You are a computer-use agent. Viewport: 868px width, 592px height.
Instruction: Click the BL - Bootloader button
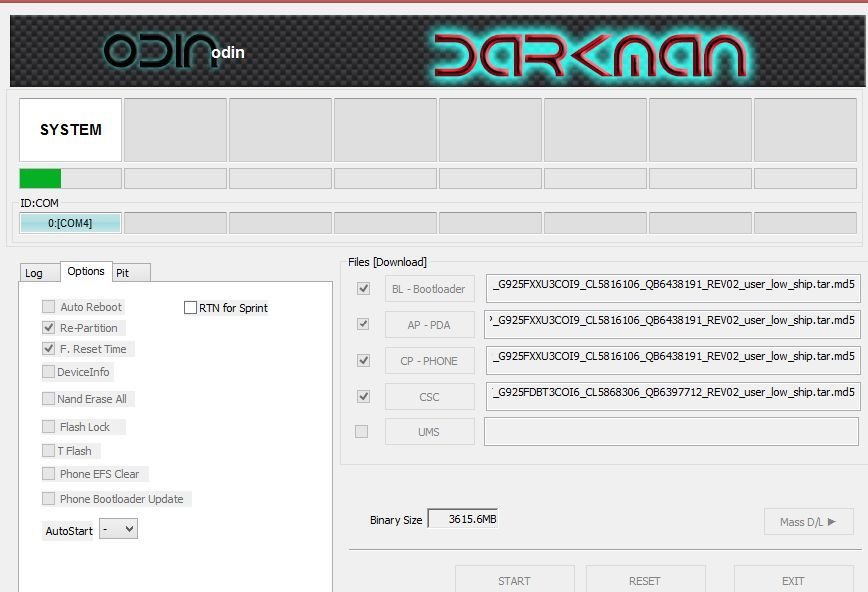point(430,289)
